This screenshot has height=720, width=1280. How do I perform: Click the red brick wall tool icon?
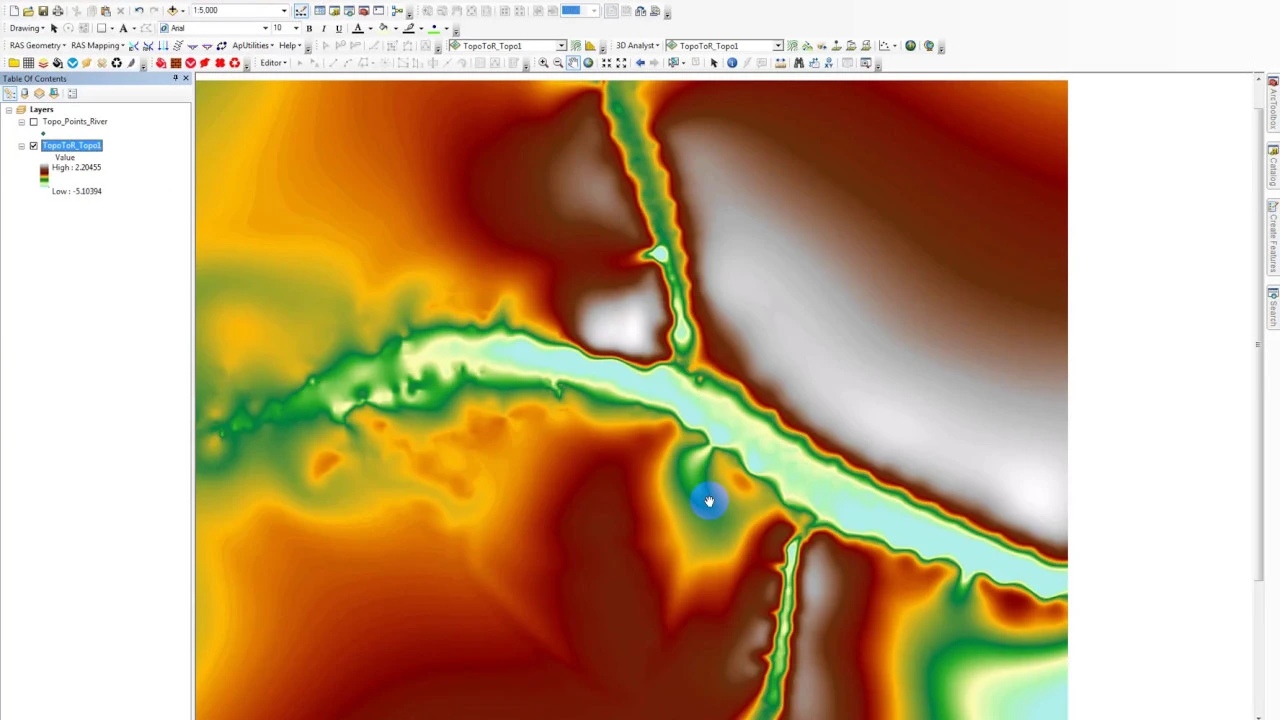pyautogui.click(x=175, y=63)
